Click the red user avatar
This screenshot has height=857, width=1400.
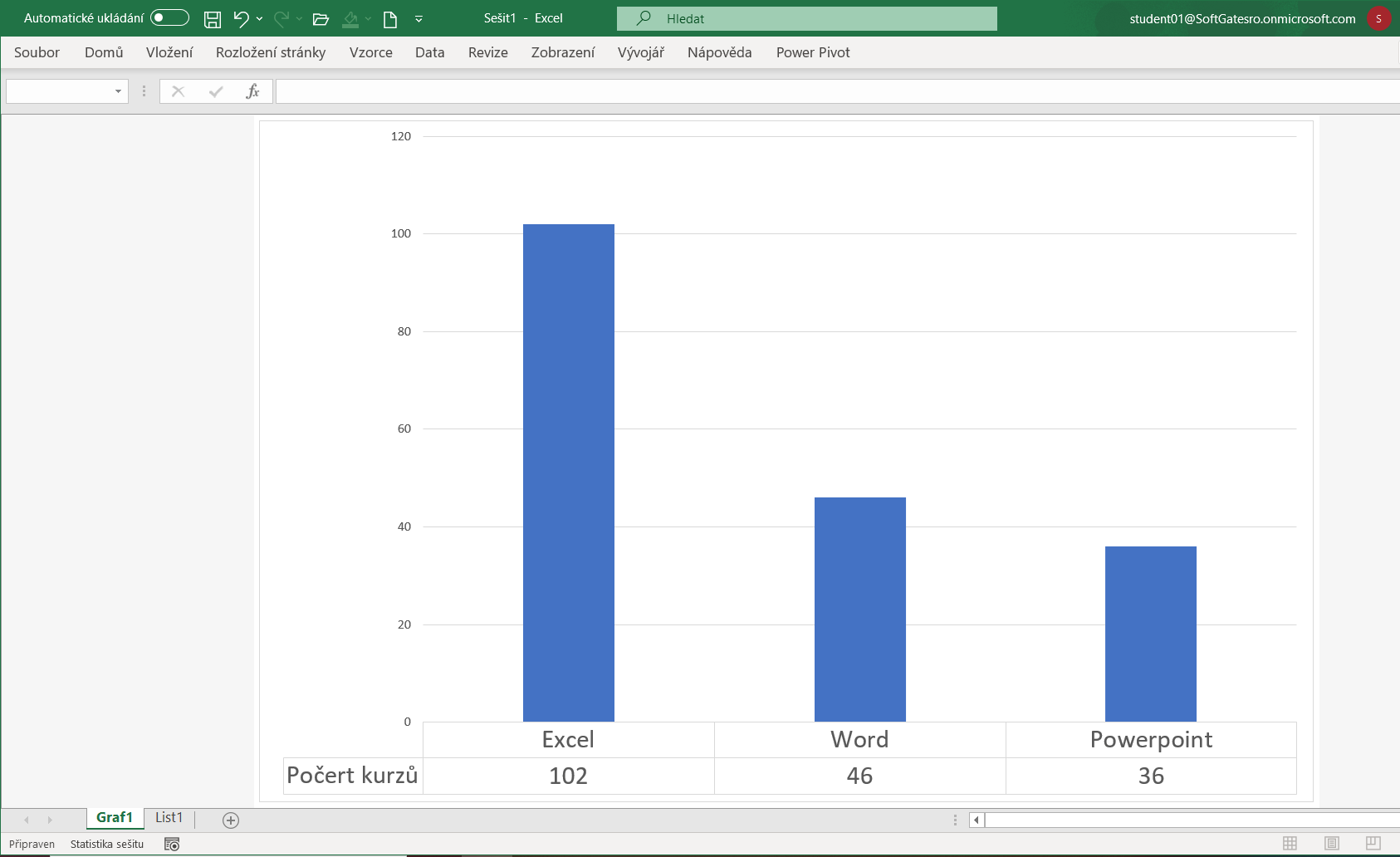tap(1378, 18)
